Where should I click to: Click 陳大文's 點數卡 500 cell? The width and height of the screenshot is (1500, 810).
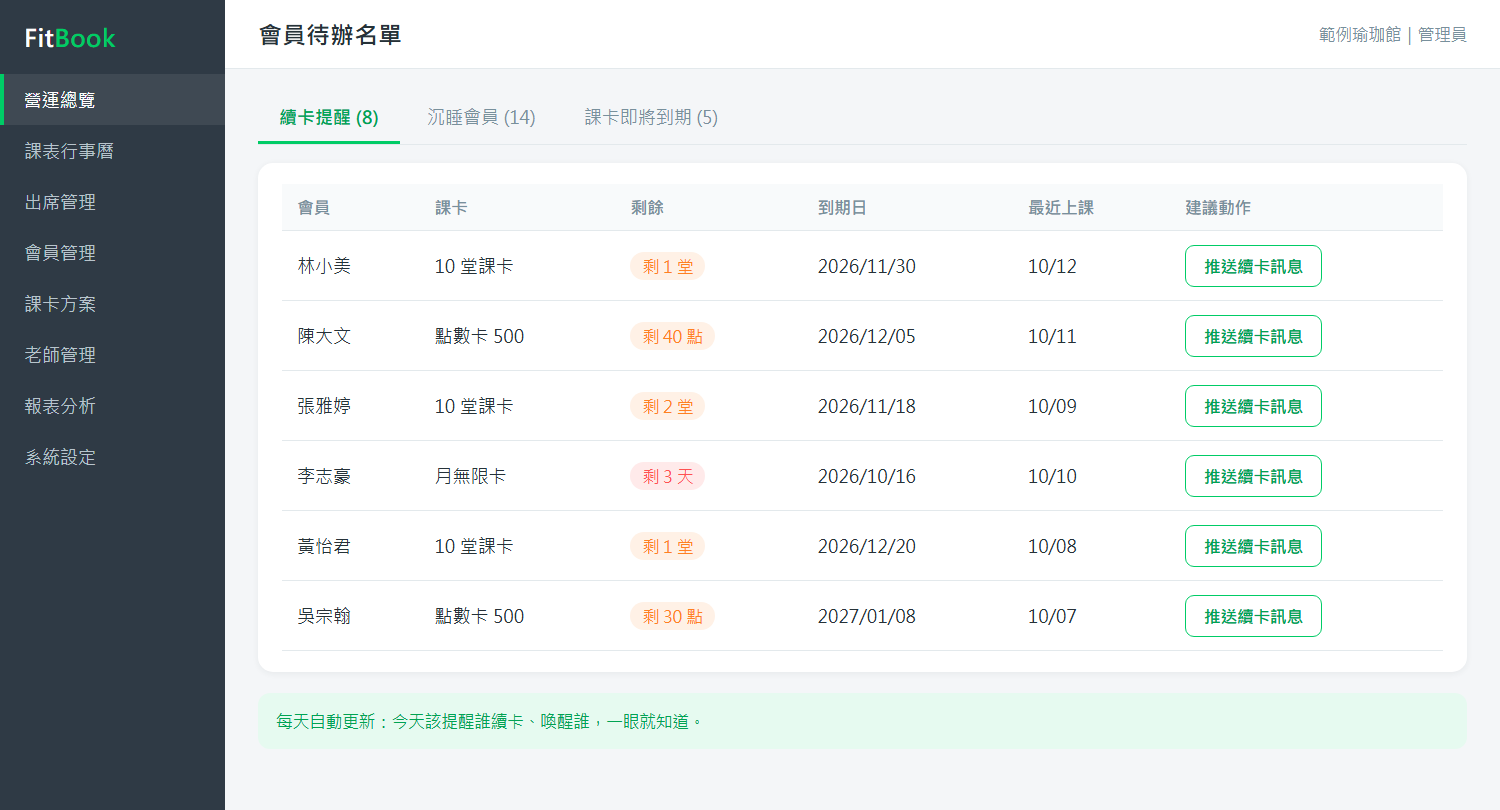[x=479, y=336]
